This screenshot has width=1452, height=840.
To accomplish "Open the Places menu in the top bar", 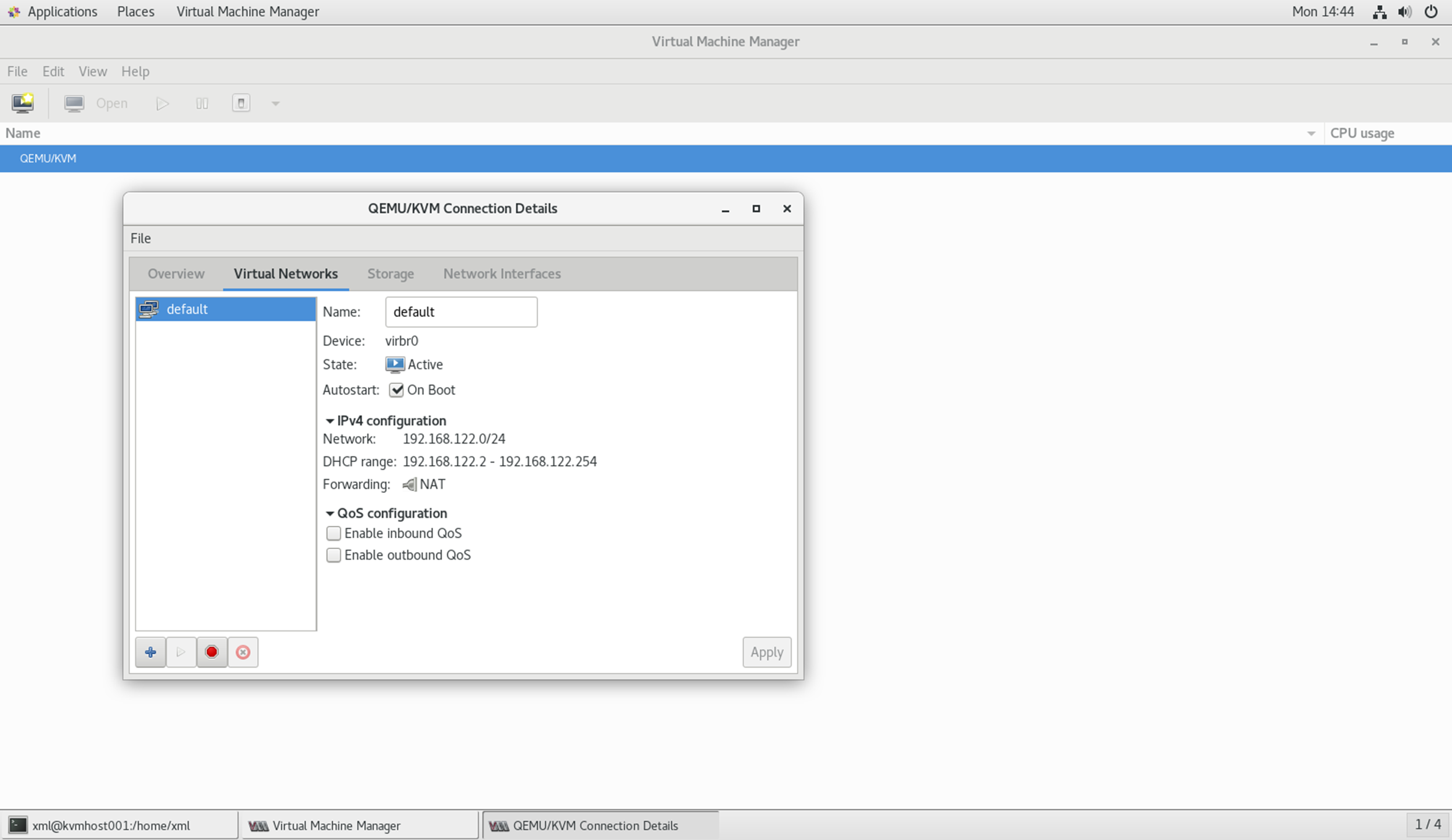I will point(136,12).
